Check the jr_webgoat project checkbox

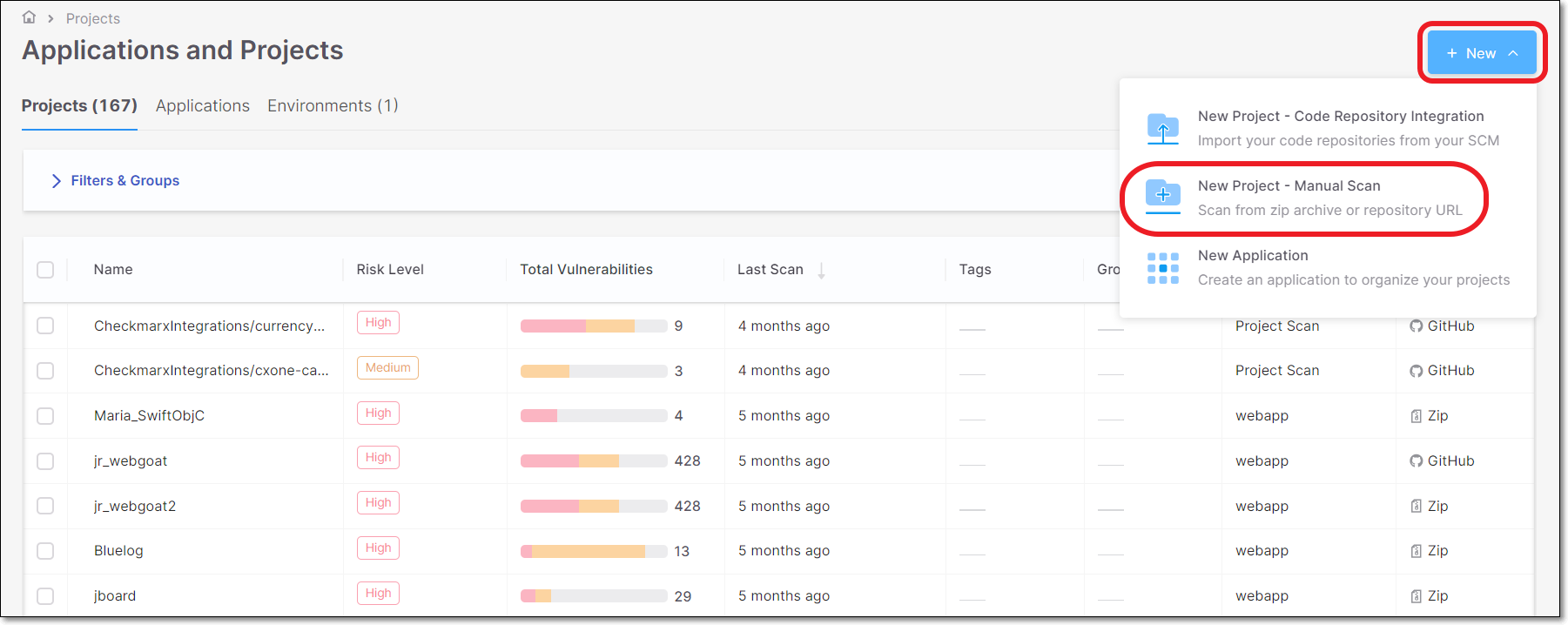click(45, 461)
